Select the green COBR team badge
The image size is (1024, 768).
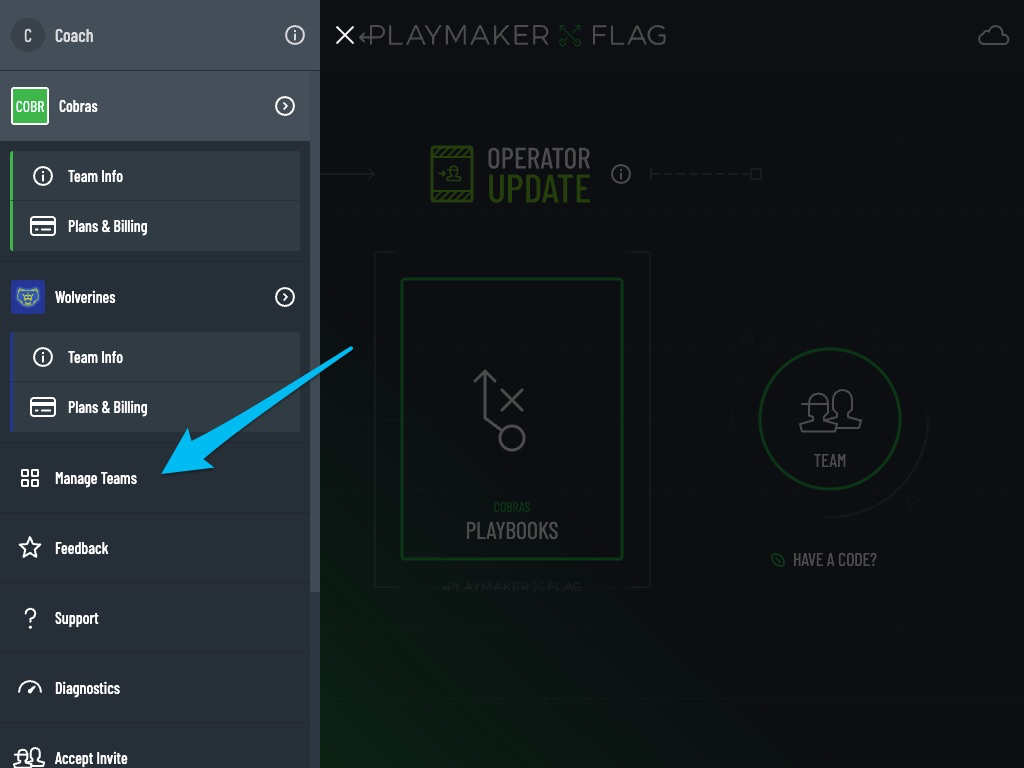click(x=30, y=106)
